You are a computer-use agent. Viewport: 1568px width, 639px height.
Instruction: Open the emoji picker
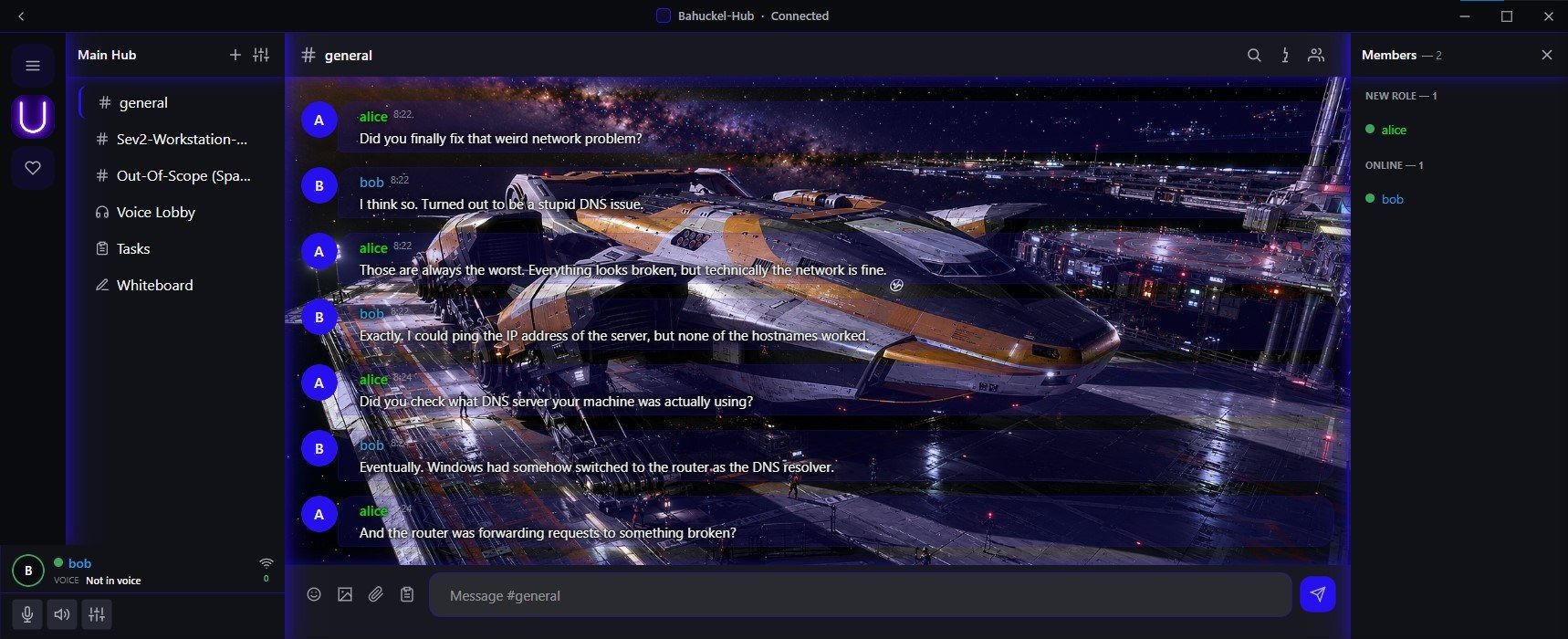314,594
